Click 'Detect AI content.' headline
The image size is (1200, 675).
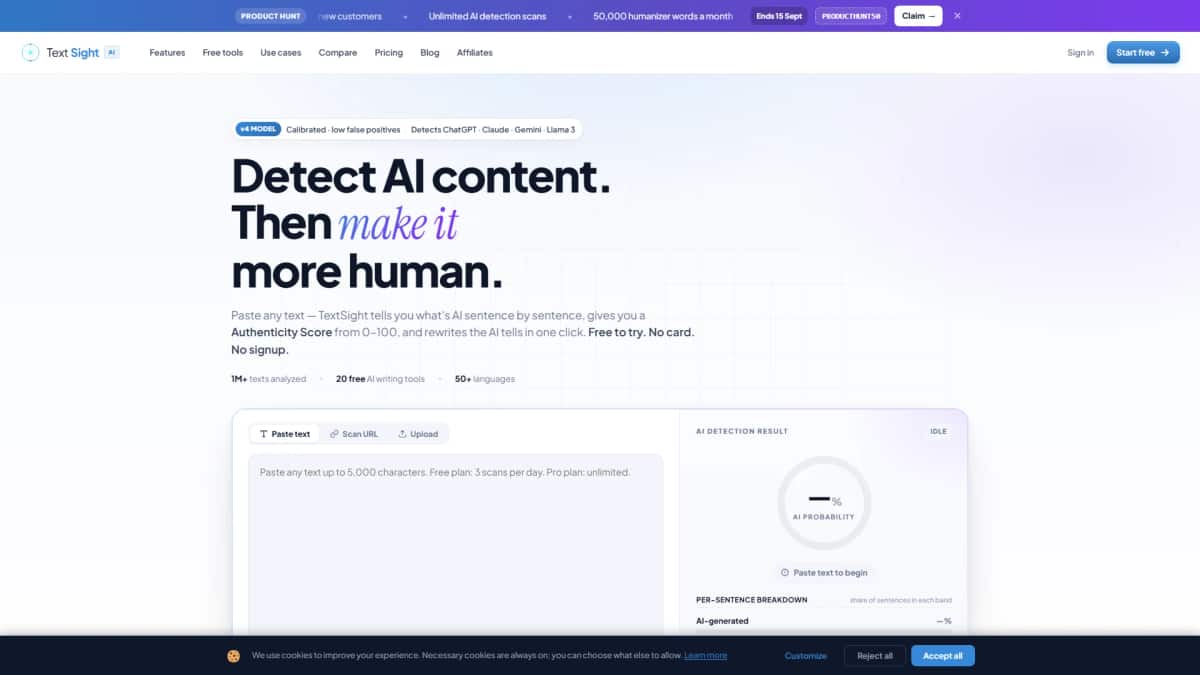[x=421, y=176]
